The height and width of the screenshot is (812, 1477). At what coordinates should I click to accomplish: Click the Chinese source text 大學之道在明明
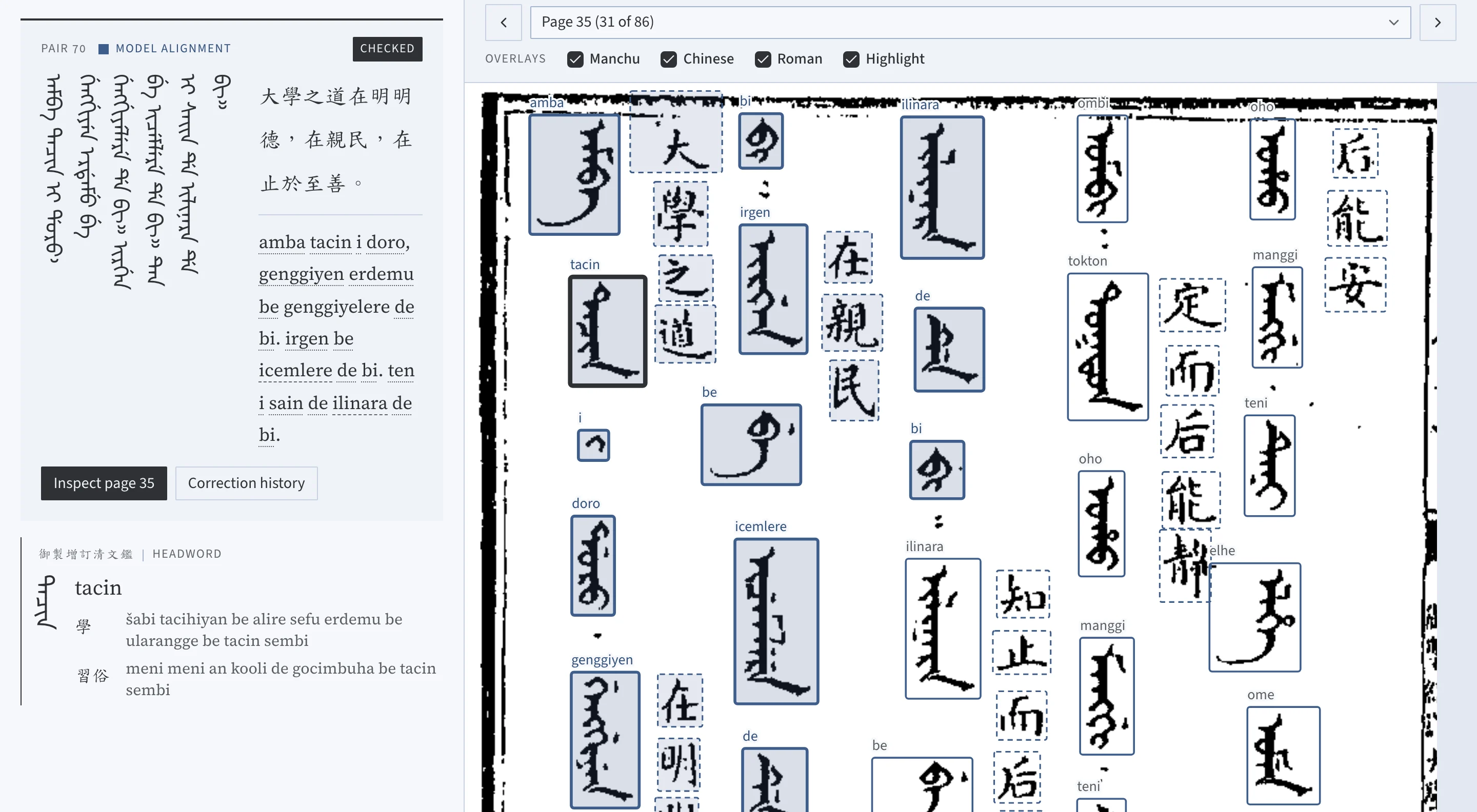coord(336,96)
